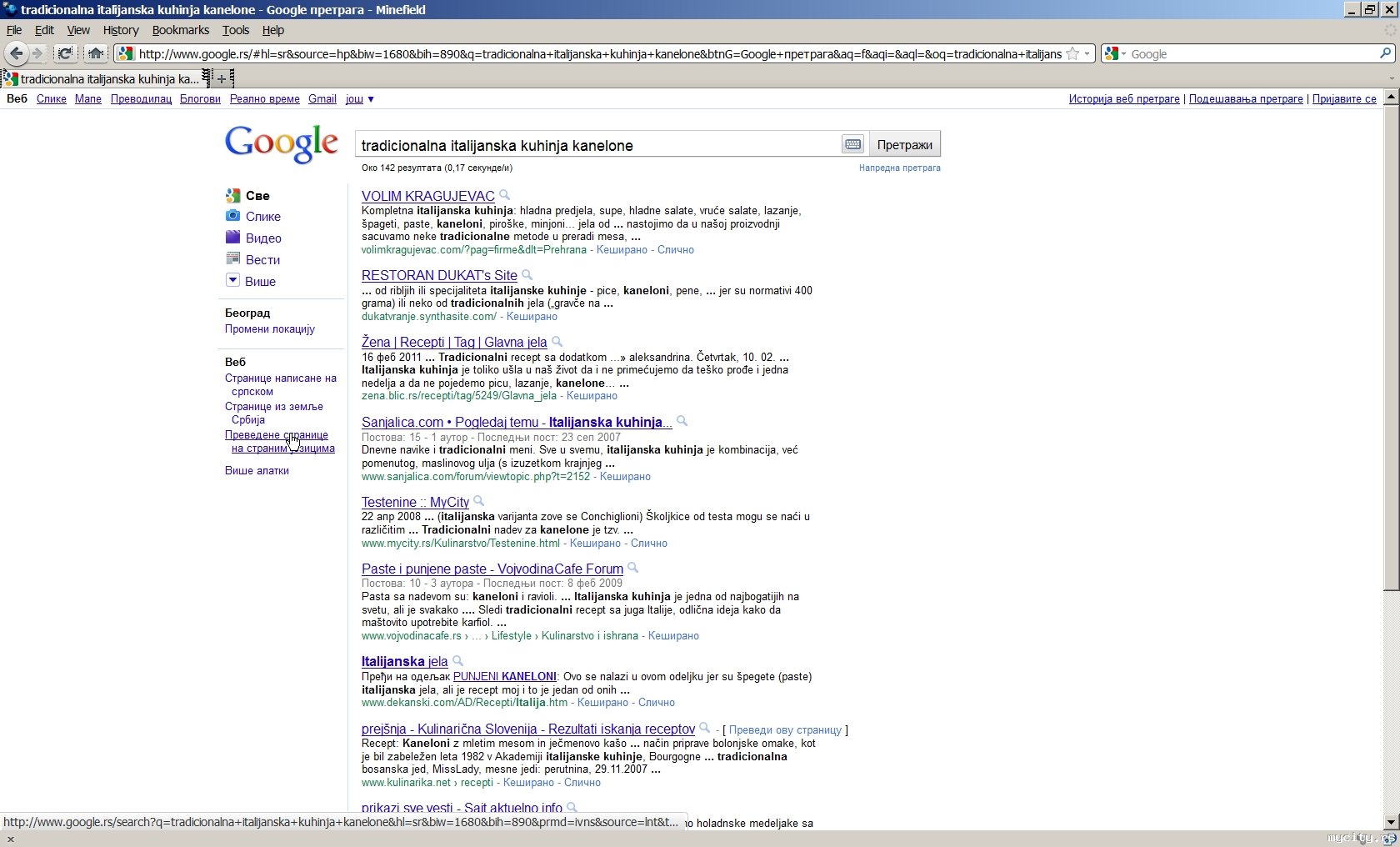Viewport: 1400px width, 847px height.
Task: Open the Блогови link in top bar
Action: click(x=200, y=98)
